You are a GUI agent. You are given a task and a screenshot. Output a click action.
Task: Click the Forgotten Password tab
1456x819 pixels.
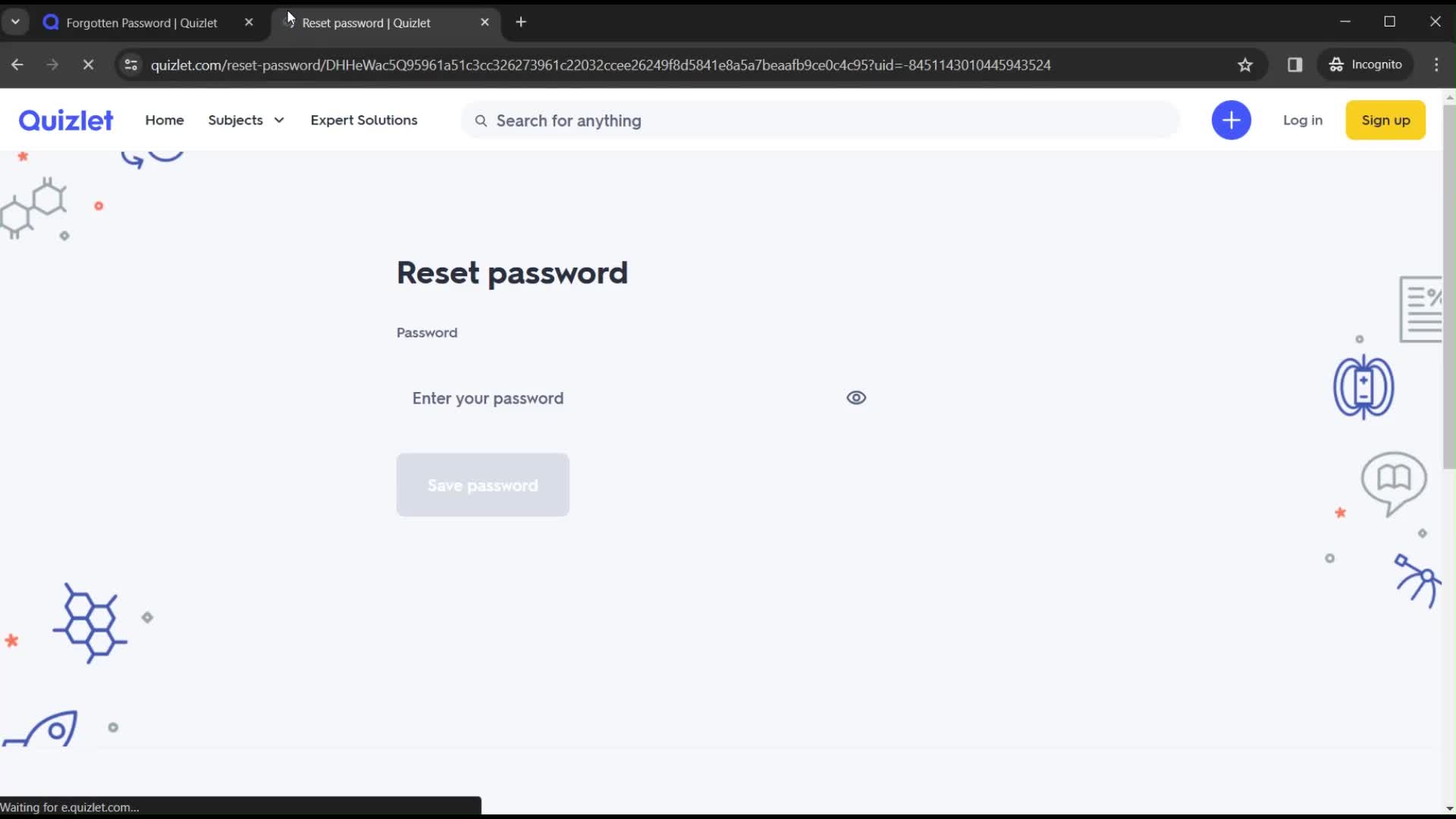click(x=142, y=22)
